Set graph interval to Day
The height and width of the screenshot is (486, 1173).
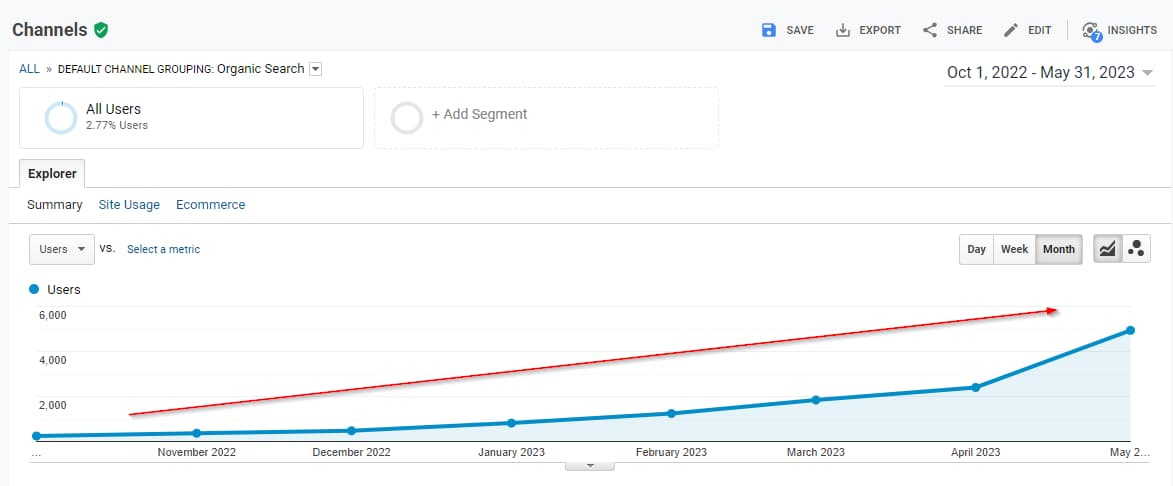pos(976,249)
